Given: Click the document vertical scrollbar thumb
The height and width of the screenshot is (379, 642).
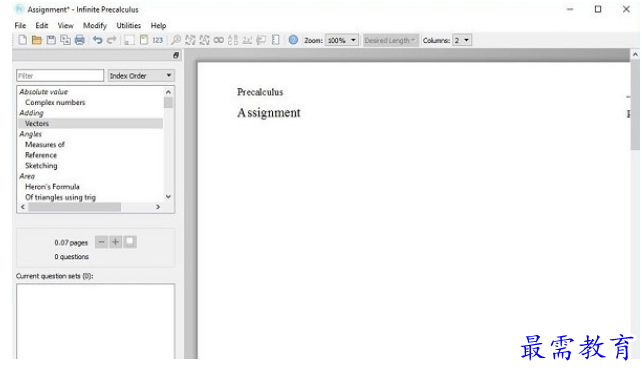Looking at the screenshot, I should [635, 105].
